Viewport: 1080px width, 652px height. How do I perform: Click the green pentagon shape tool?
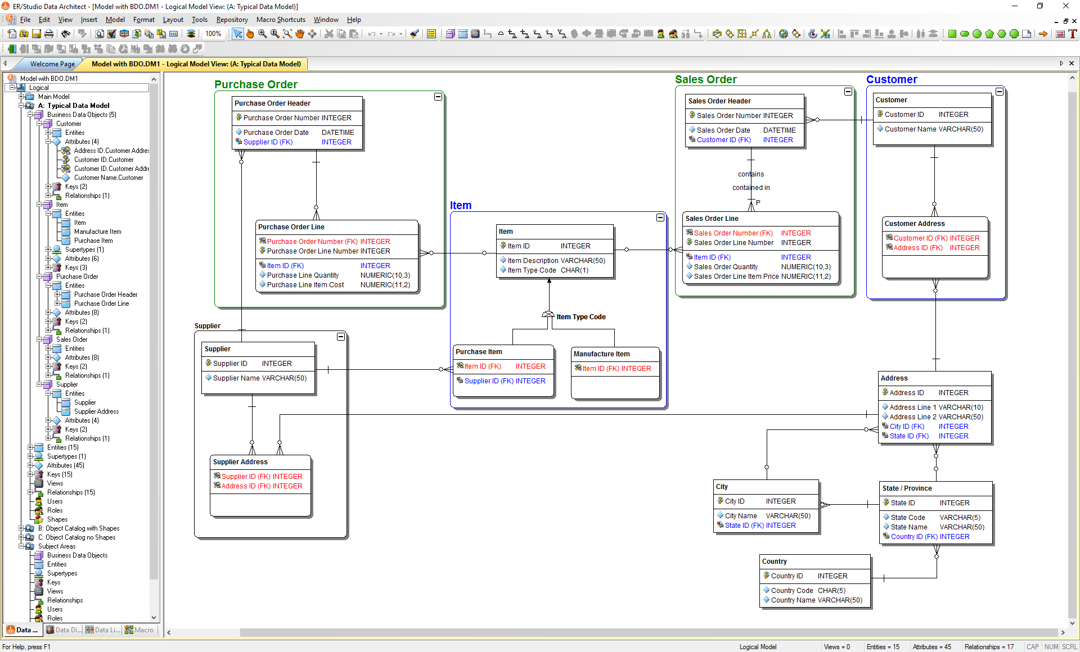point(989,34)
